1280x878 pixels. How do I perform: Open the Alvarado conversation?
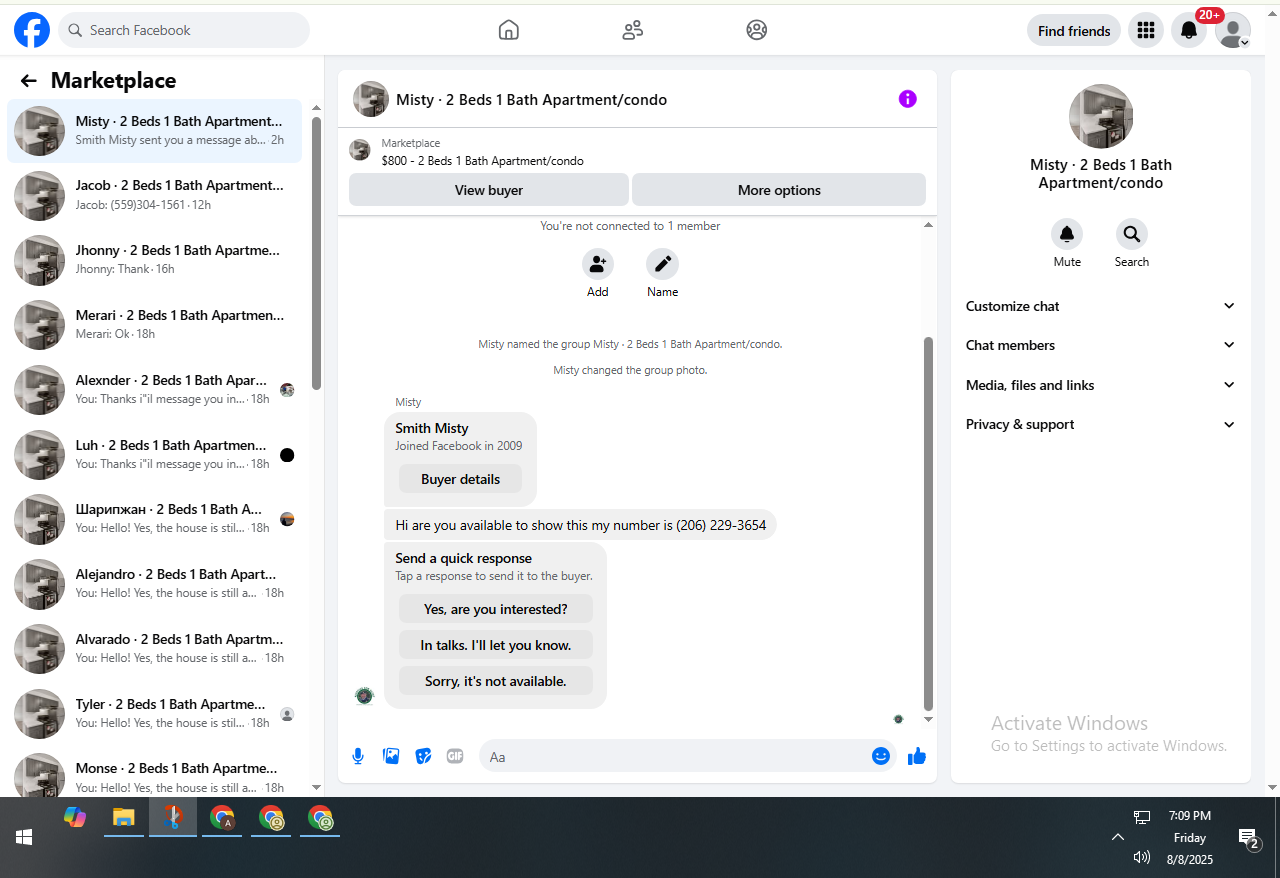155,649
